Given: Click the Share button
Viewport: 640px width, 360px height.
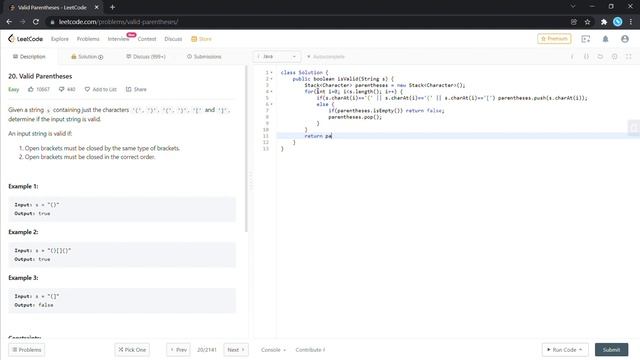Looking at the screenshot, I should point(136,89).
